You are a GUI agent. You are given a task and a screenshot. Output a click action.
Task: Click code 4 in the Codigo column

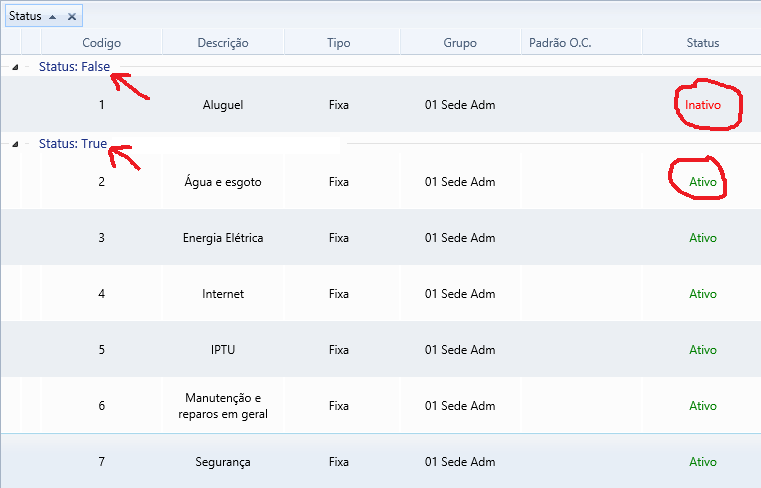click(101, 294)
